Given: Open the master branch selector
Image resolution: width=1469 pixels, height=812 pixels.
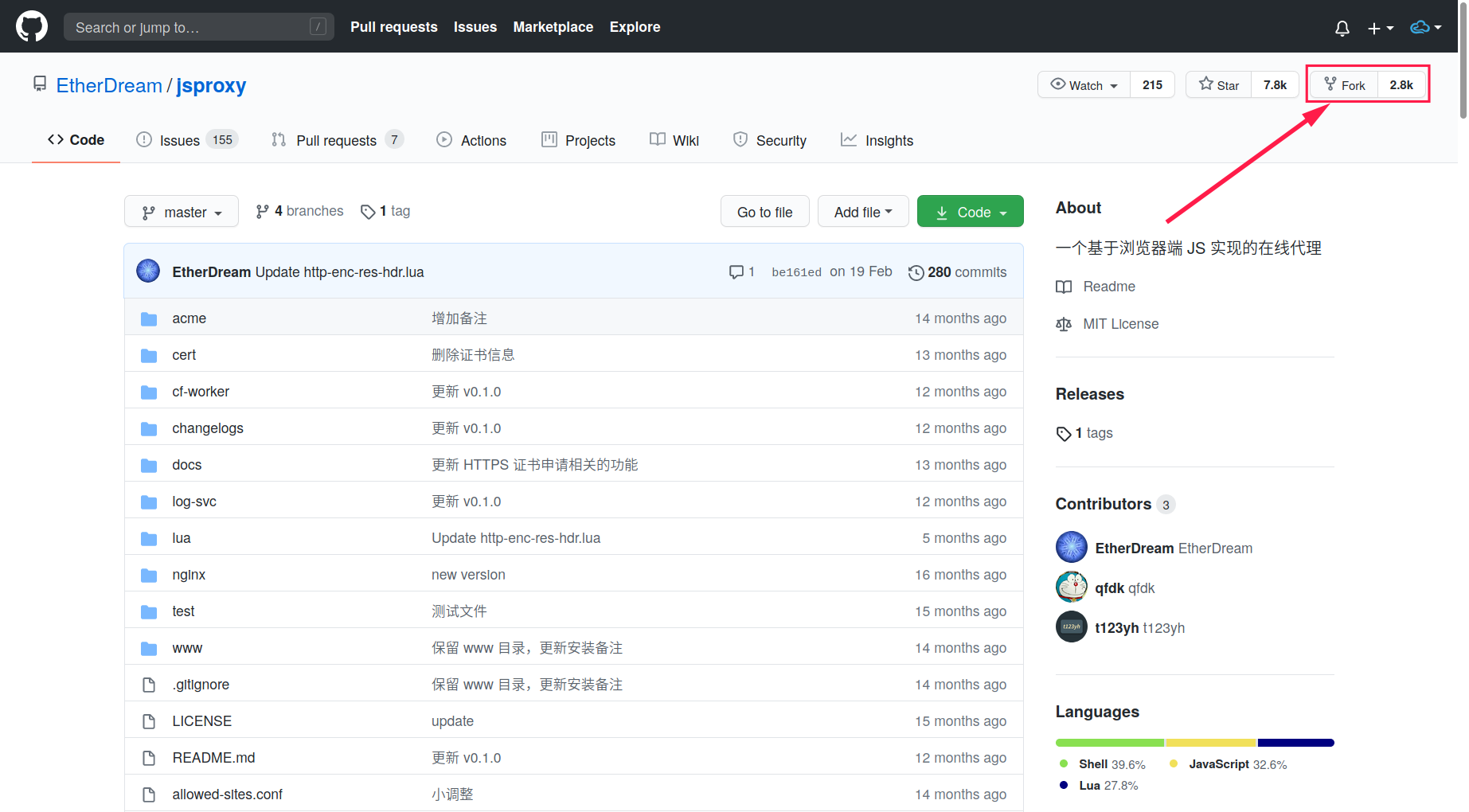Looking at the screenshot, I should (182, 212).
